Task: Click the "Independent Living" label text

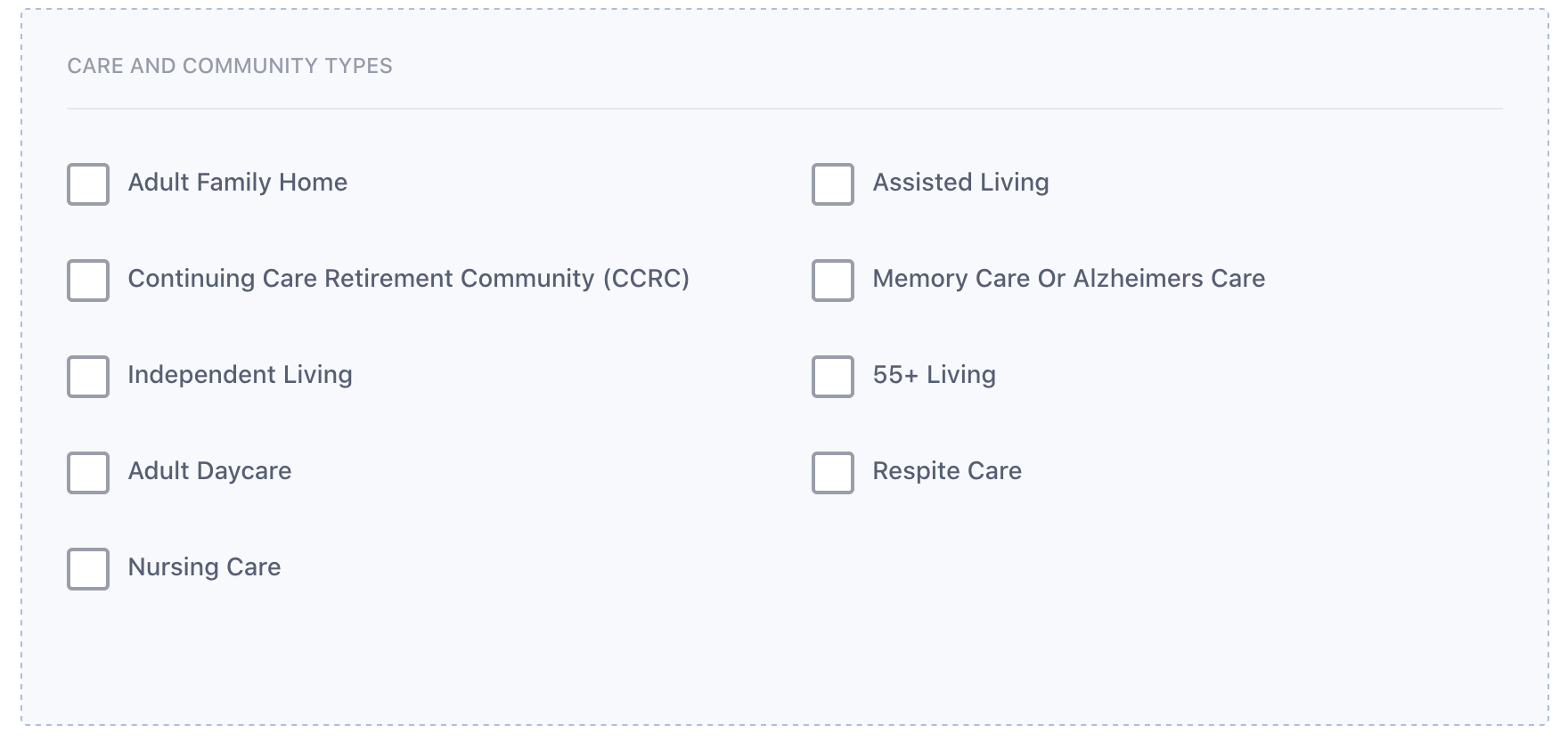Action: pyautogui.click(x=240, y=375)
